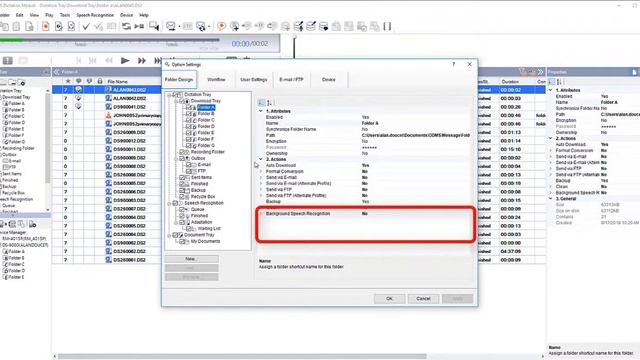
Task: Click the checkmark finish icon in the toolbar
Action: (86, 27)
